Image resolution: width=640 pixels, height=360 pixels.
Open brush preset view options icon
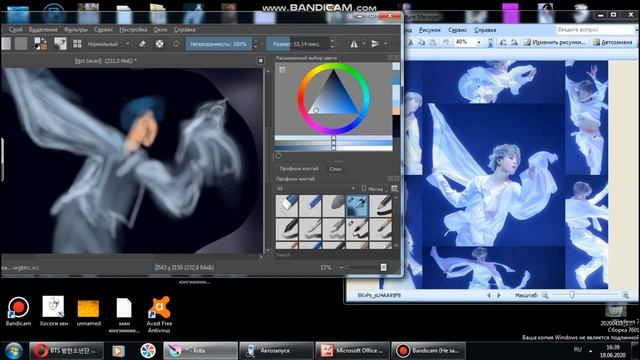coord(394,189)
